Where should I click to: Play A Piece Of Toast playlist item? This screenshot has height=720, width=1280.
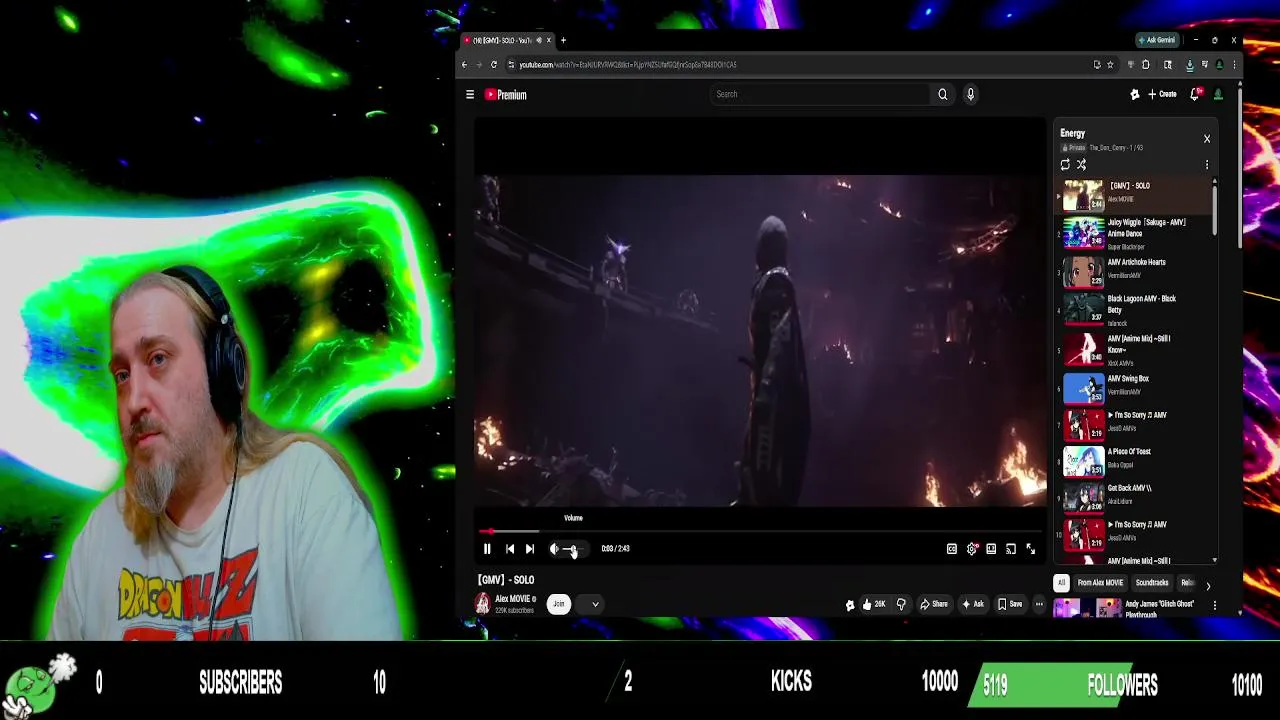coord(1133,459)
